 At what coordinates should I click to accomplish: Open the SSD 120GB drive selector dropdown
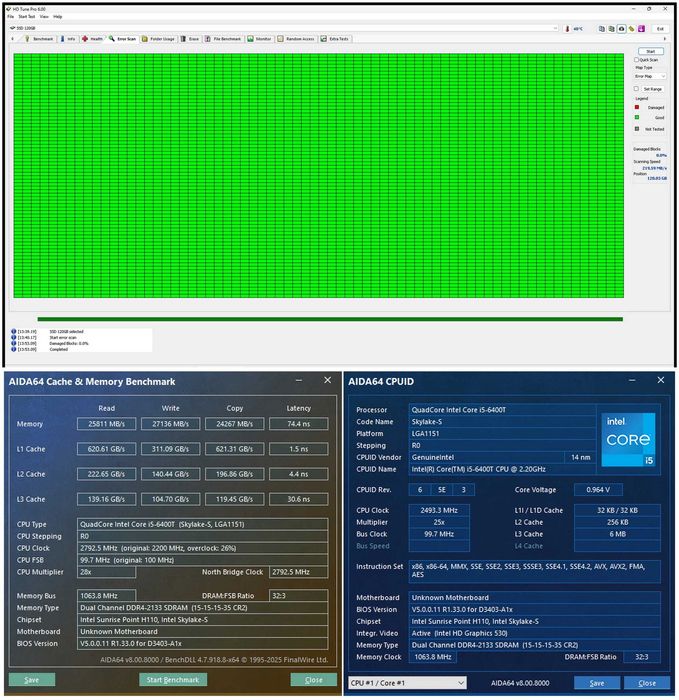point(283,28)
